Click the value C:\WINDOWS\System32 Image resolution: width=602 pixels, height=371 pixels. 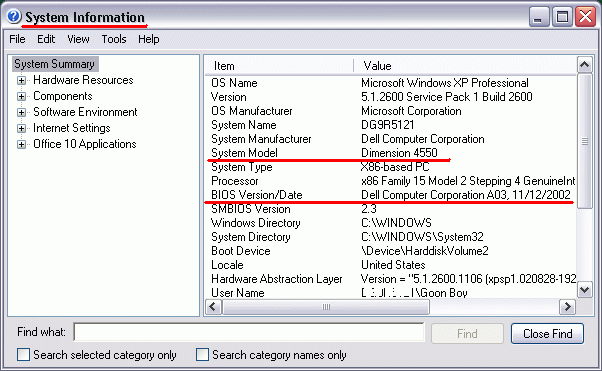tap(422, 237)
